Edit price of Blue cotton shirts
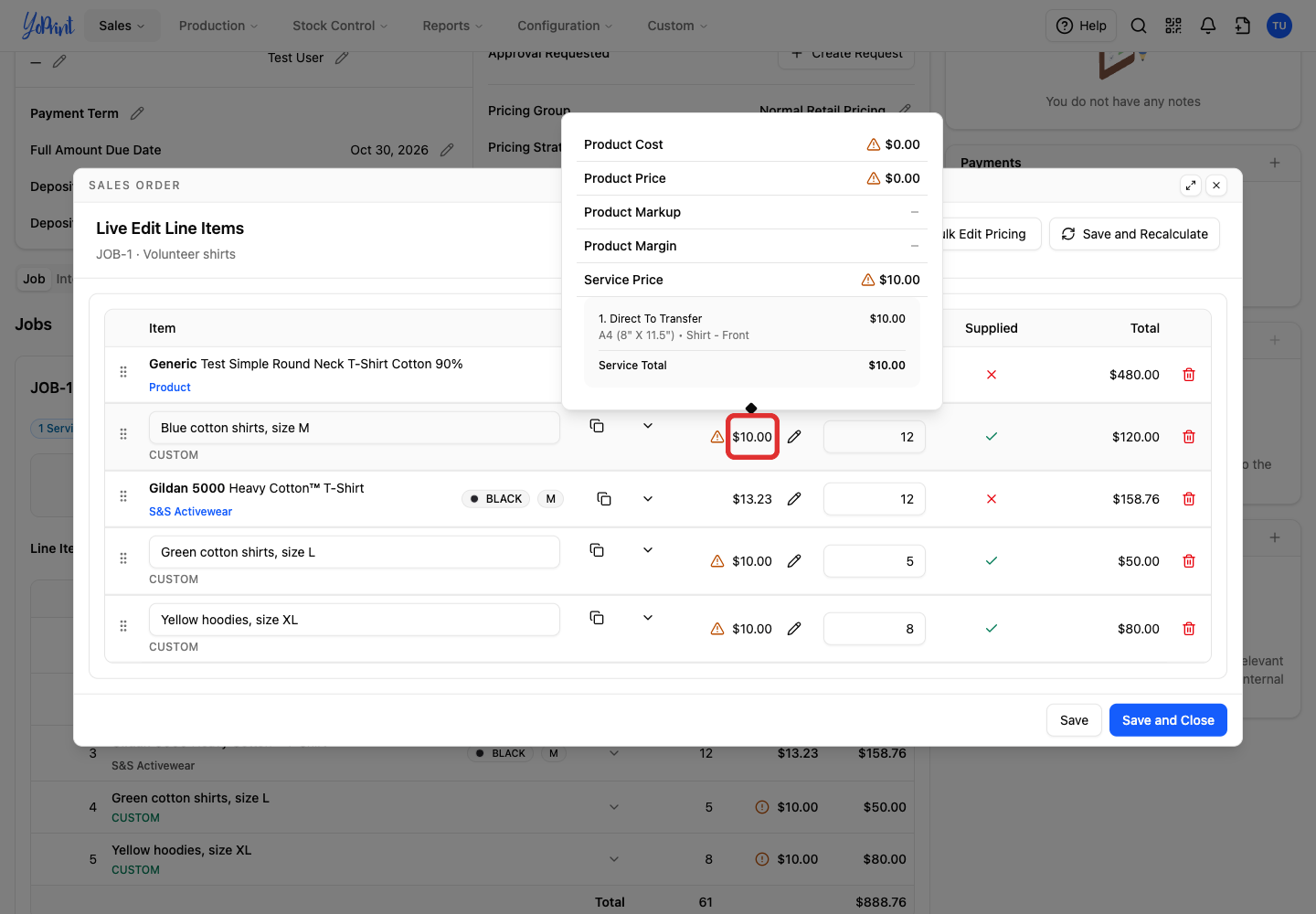Screen dimensions: 1316x914 794,437
